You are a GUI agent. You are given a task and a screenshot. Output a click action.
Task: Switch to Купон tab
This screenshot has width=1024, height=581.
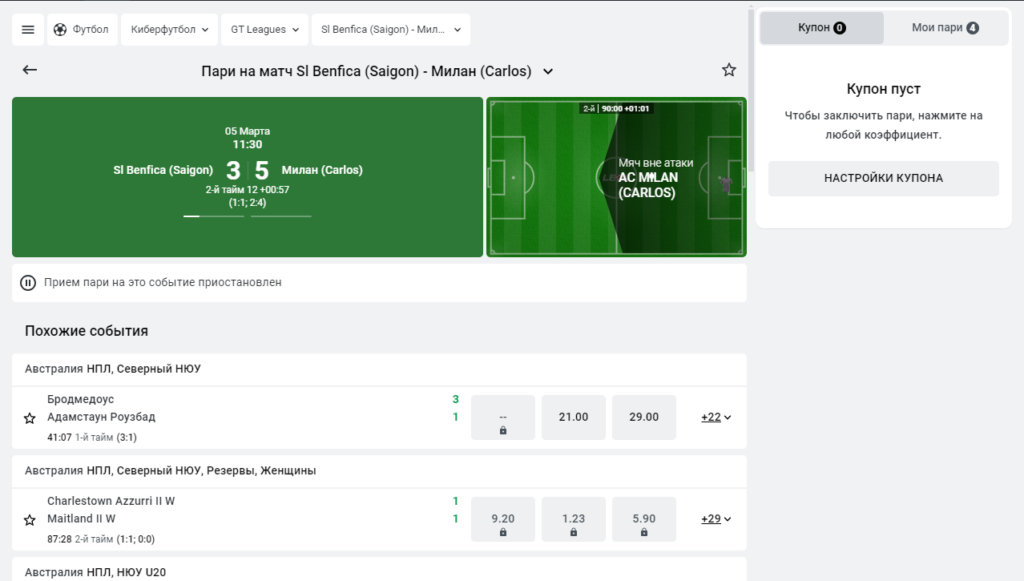point(822,27)
